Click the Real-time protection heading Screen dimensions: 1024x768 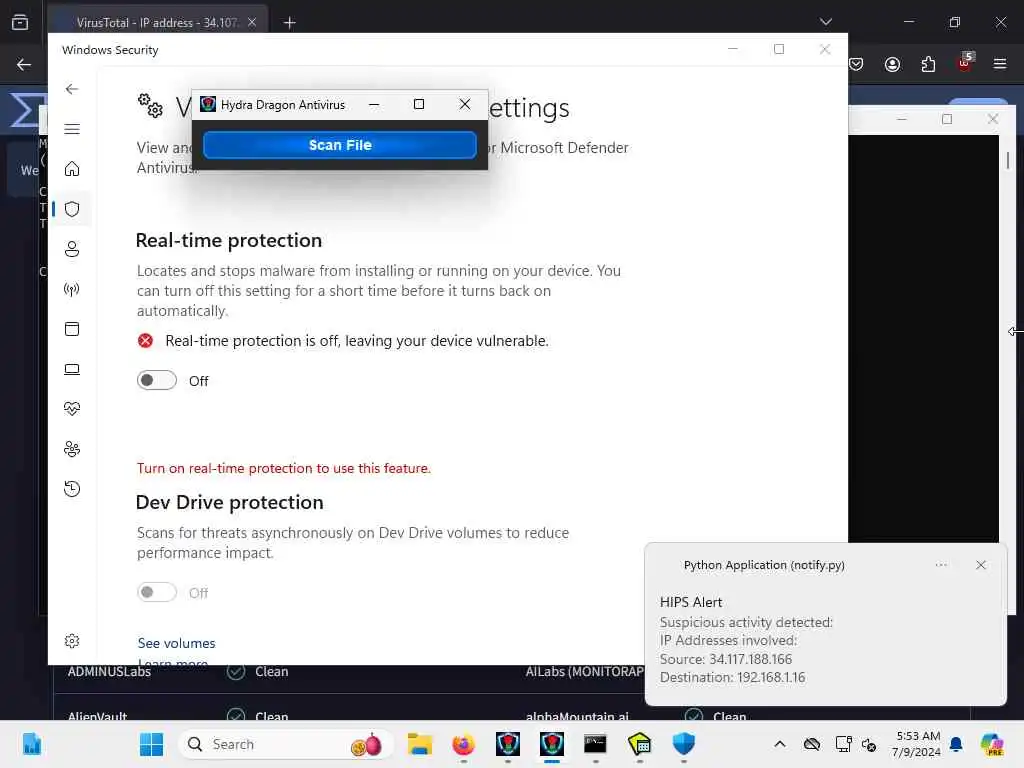pos(229,240)
